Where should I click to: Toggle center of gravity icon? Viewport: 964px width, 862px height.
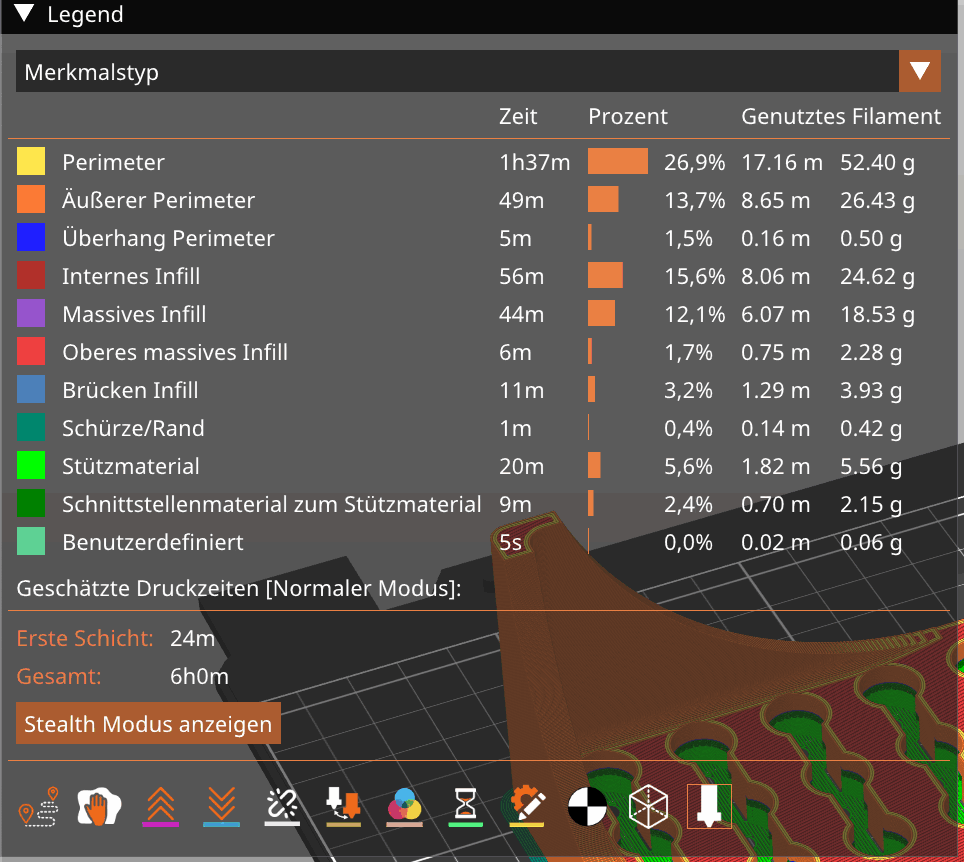(587, 806)
